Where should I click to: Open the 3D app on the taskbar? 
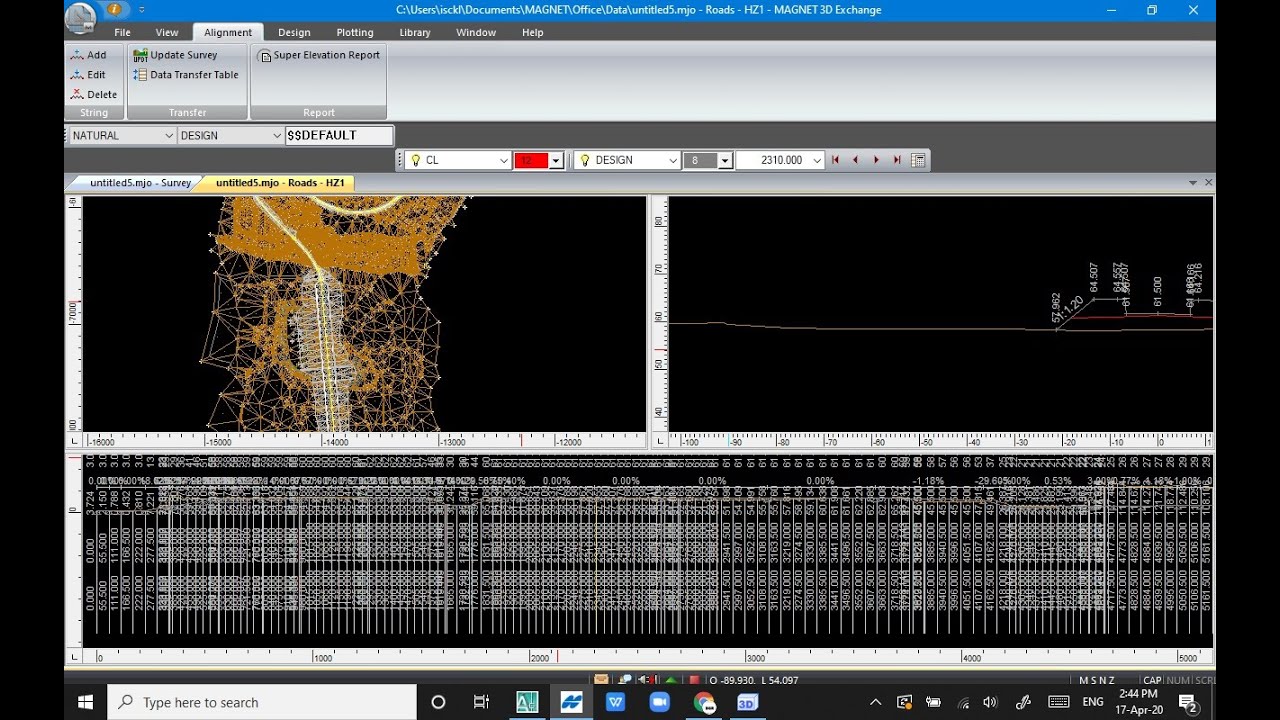point(747,702)
